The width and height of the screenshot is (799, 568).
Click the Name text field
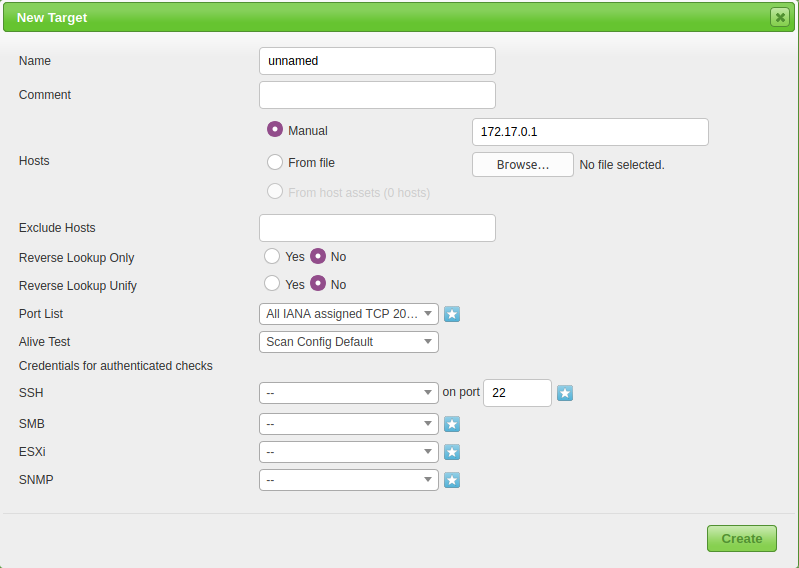point(377,61)
